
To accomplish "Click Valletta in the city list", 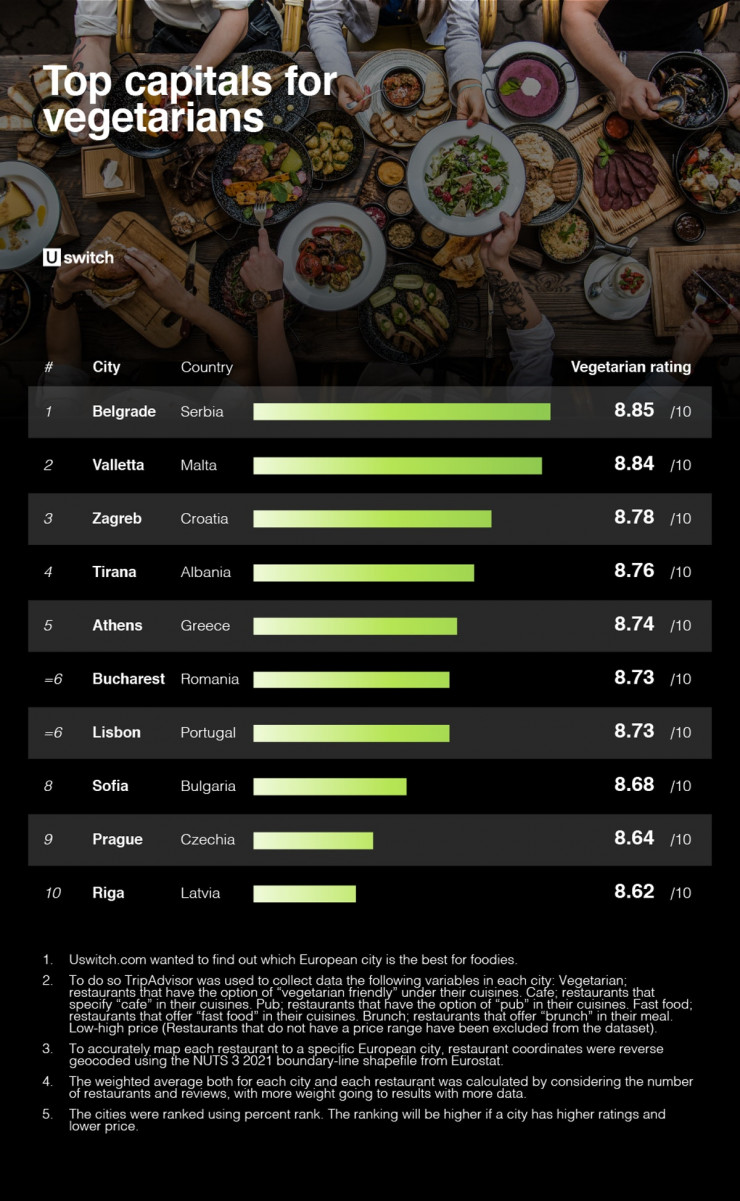I will click(118, 465).
